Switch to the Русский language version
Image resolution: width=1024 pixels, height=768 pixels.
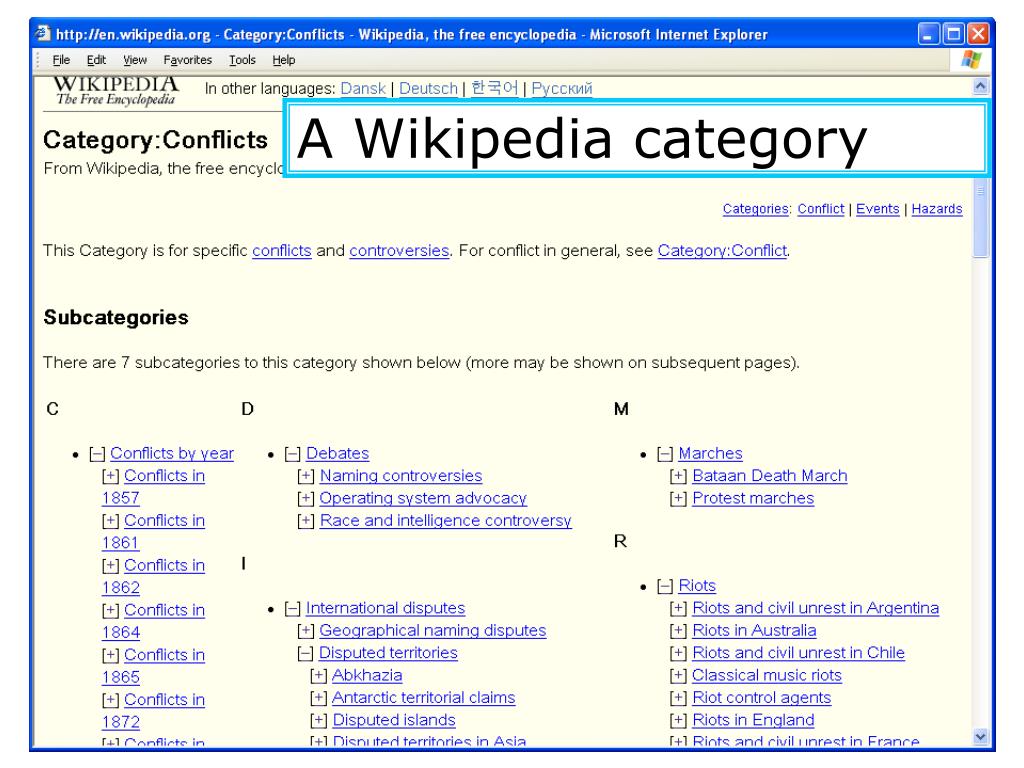pos(562,88)
